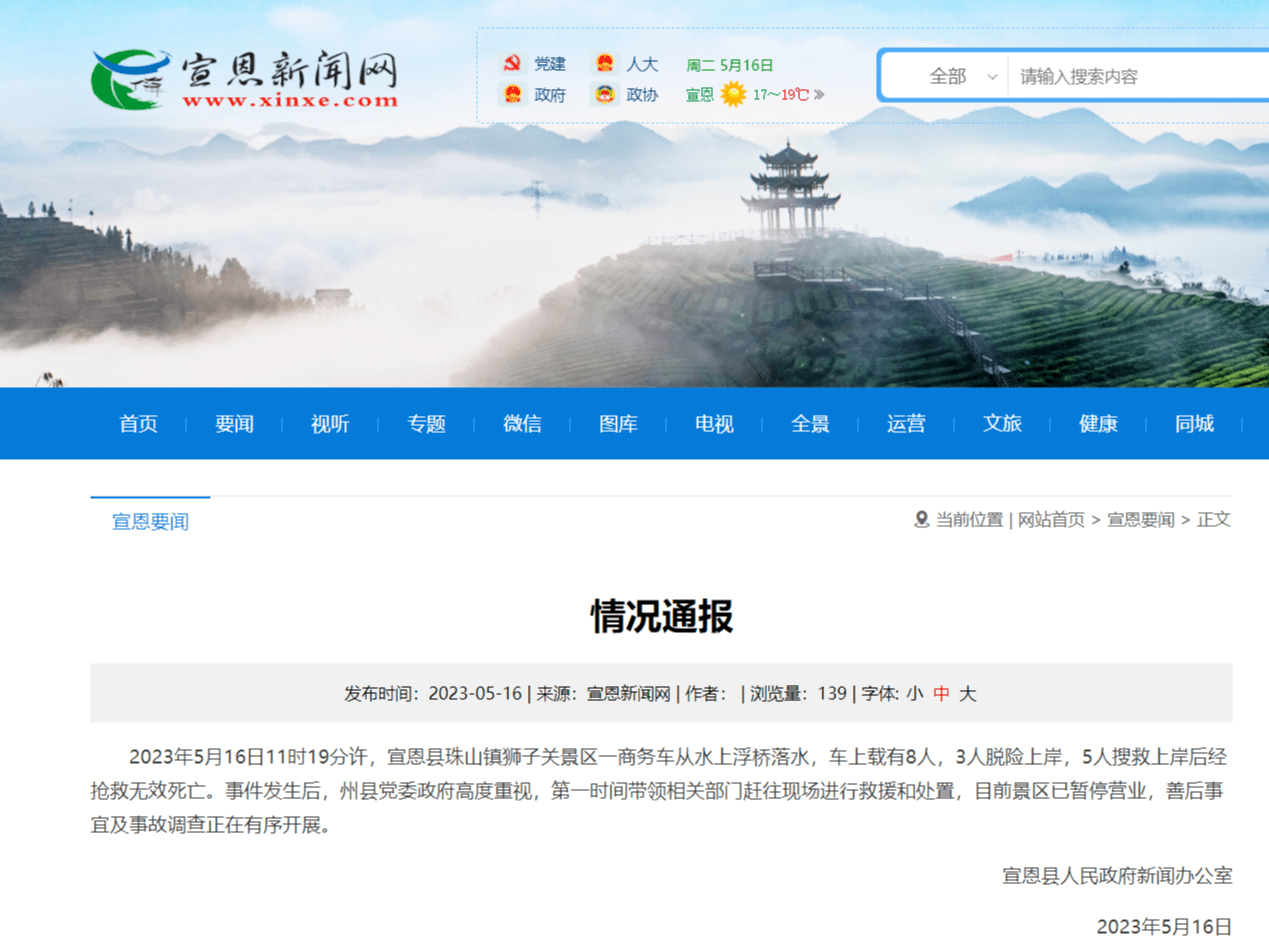The image size is (1269, 941).
Task: Click the source text 宣恩新闻网
Action: [628, 694]
